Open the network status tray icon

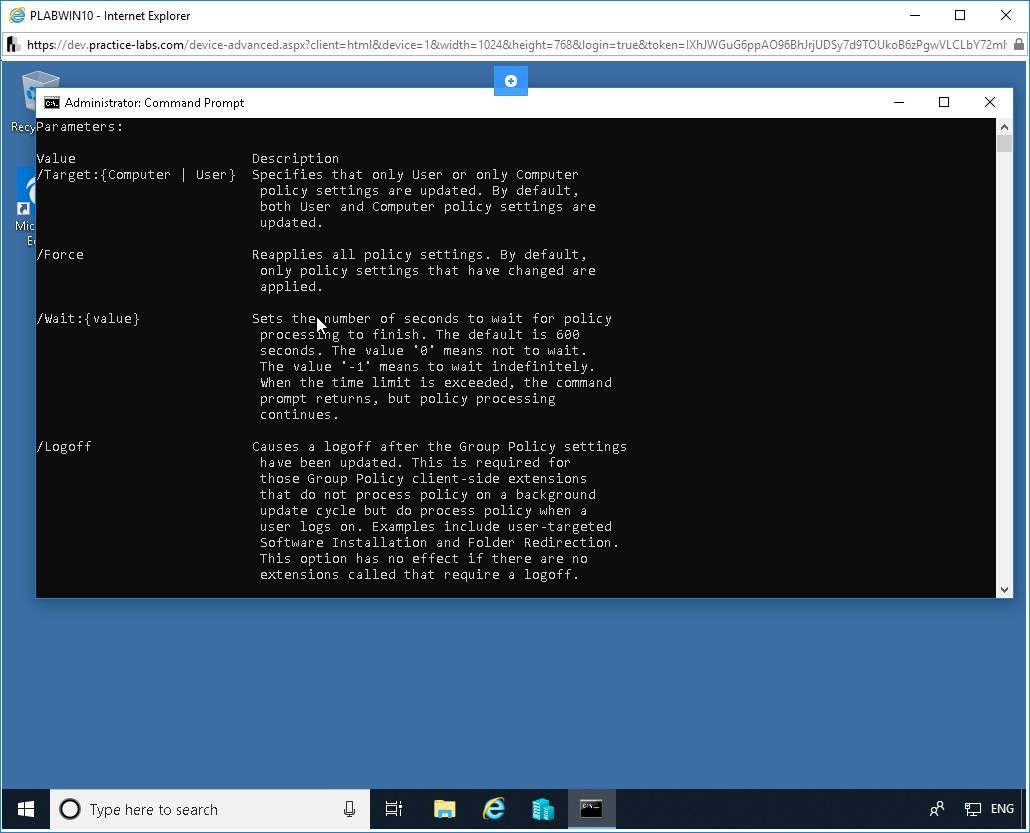pos(972,809)
